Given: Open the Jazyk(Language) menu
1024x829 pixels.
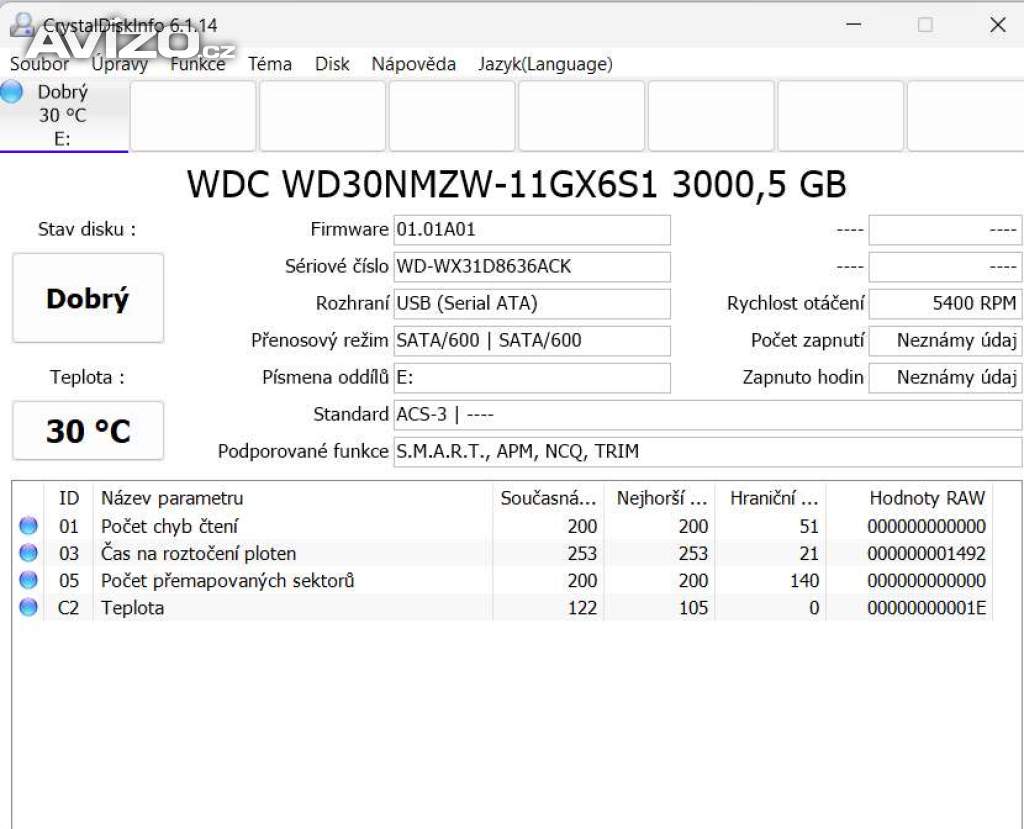Looking at the screenshot, I should click(x=545, y=64).
